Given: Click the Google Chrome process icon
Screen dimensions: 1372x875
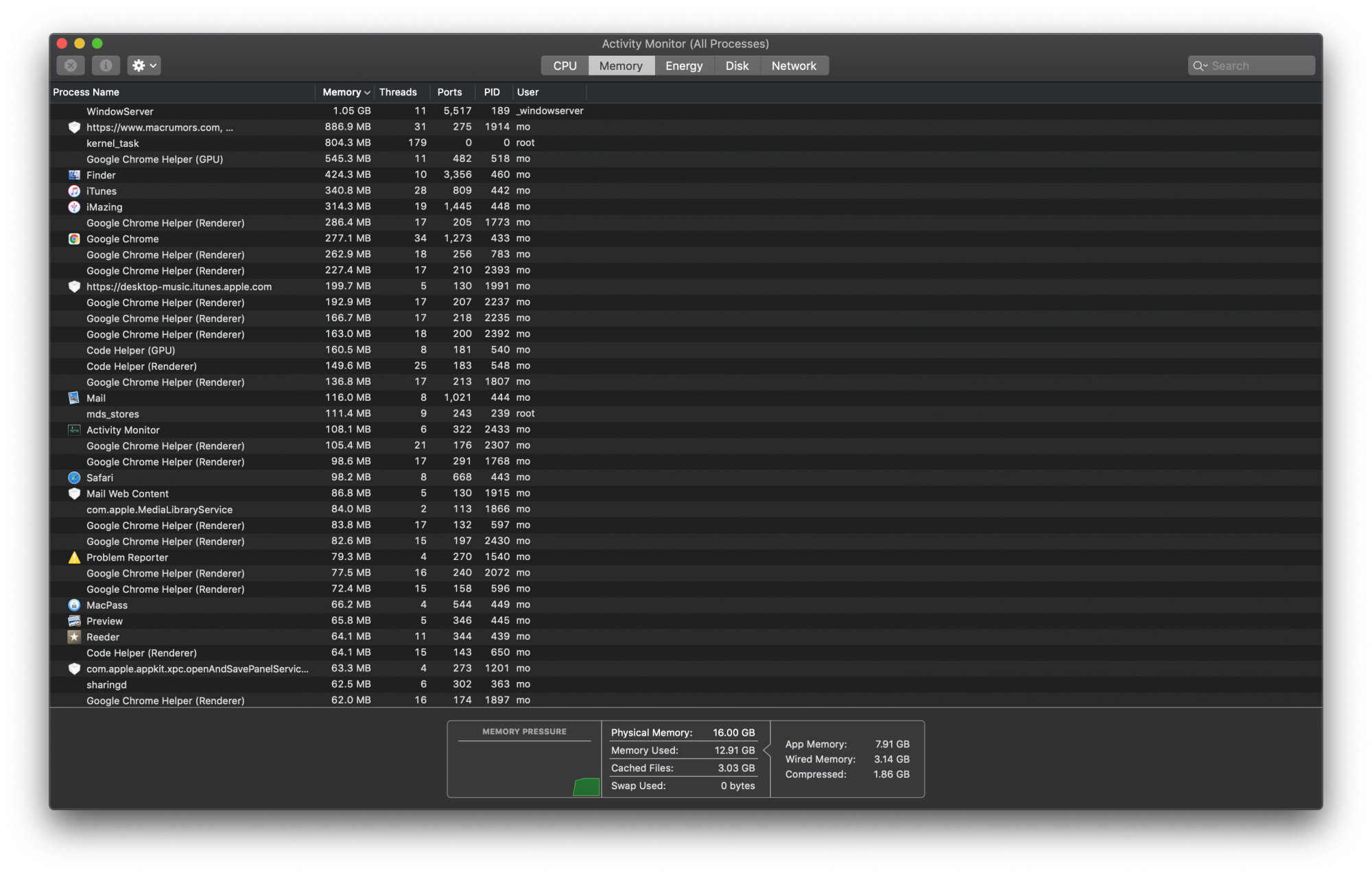Looking at the screenshot, I should point(74,239).
